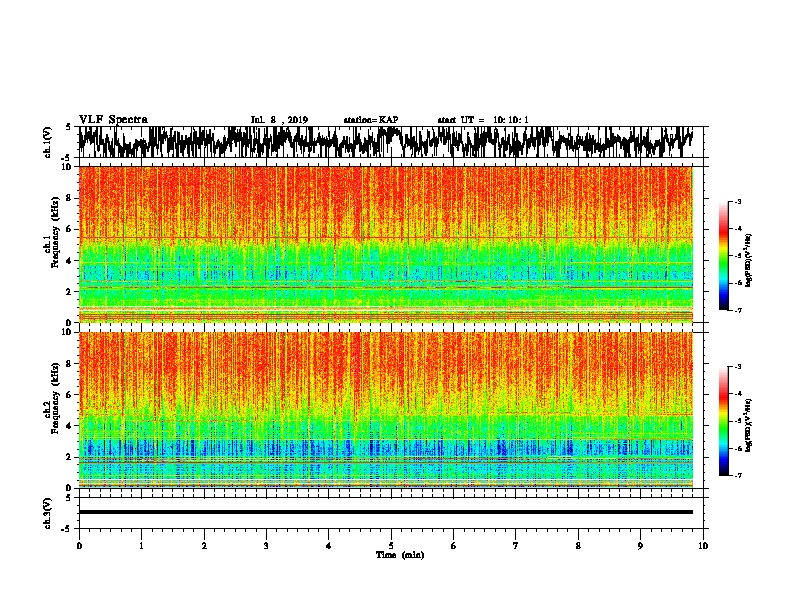Viewport: 792px width, 612px height.
Task: Click the ch.1 color bar "log(PSD)" label
Action: coord(749,260)
